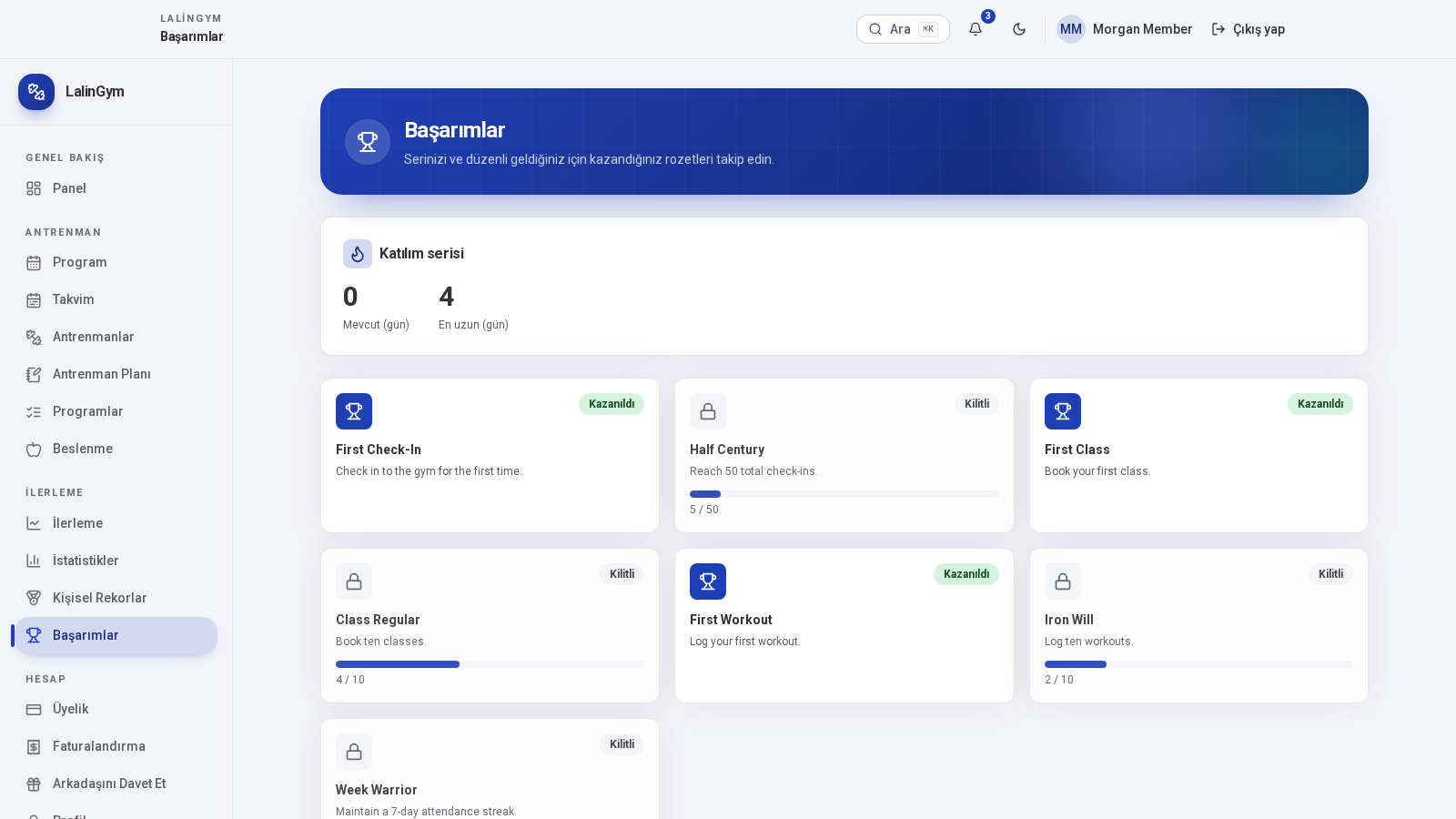1456x819 pixels.
Task: Toggle dark mode moon icon
Action: [x=1019, y=29]
